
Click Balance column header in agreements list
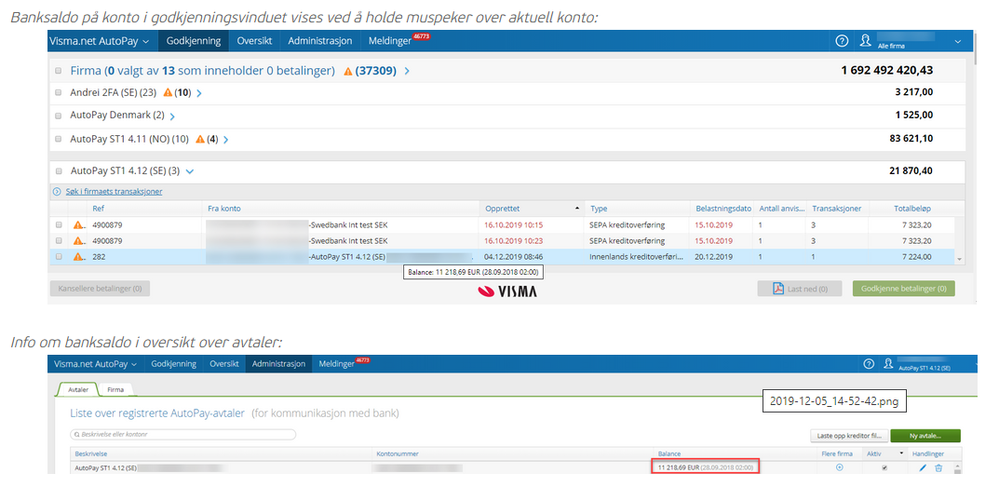[669, 454]
